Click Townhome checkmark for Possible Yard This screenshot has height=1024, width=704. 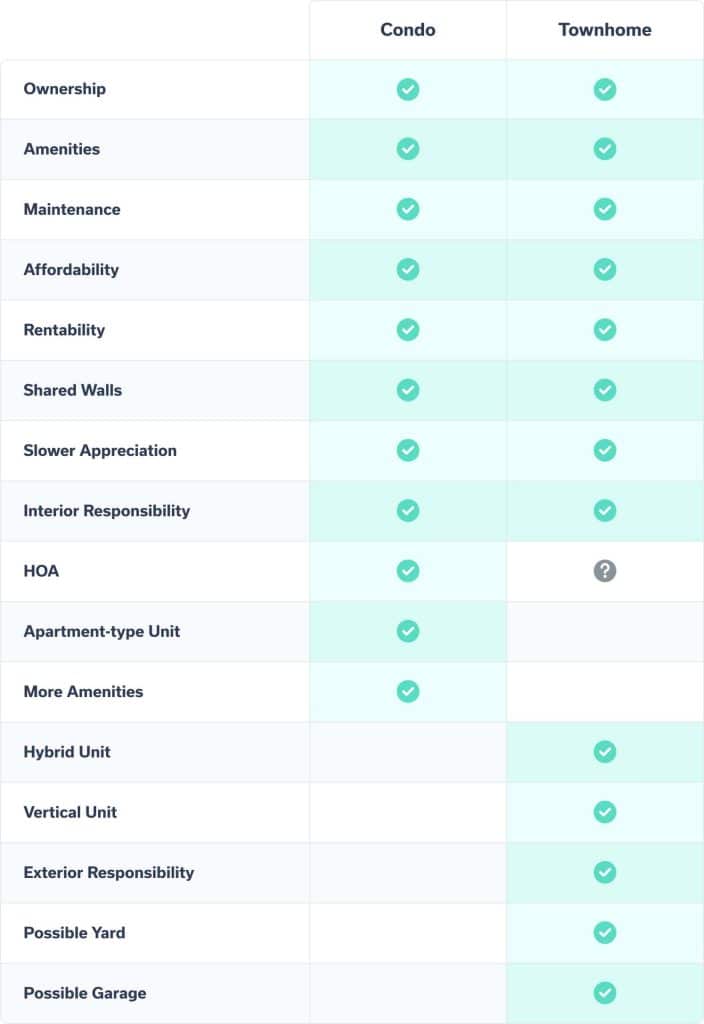click(x=605, y=932)
